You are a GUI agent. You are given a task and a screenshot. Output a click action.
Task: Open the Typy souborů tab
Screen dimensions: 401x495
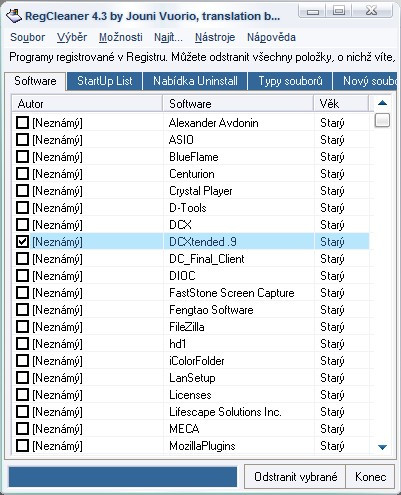[x=290, y=81]
